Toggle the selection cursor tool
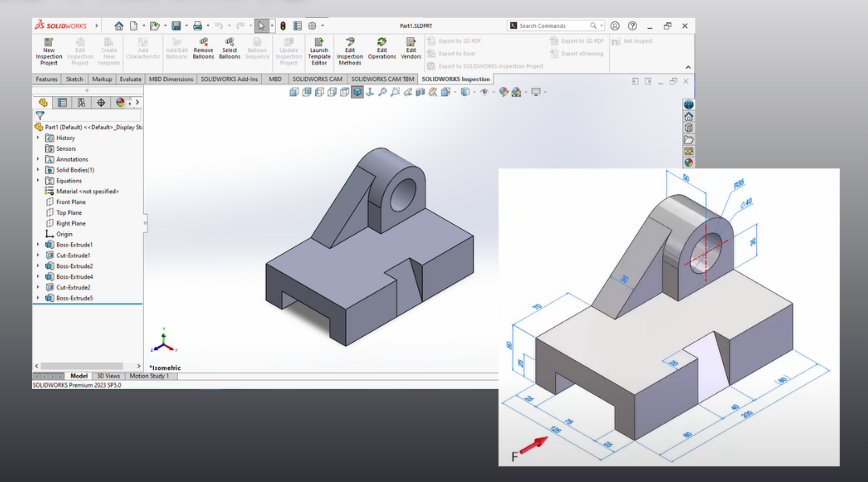Image resolution: width=868 pixels, height=482 pixels. tap(260, 25)
